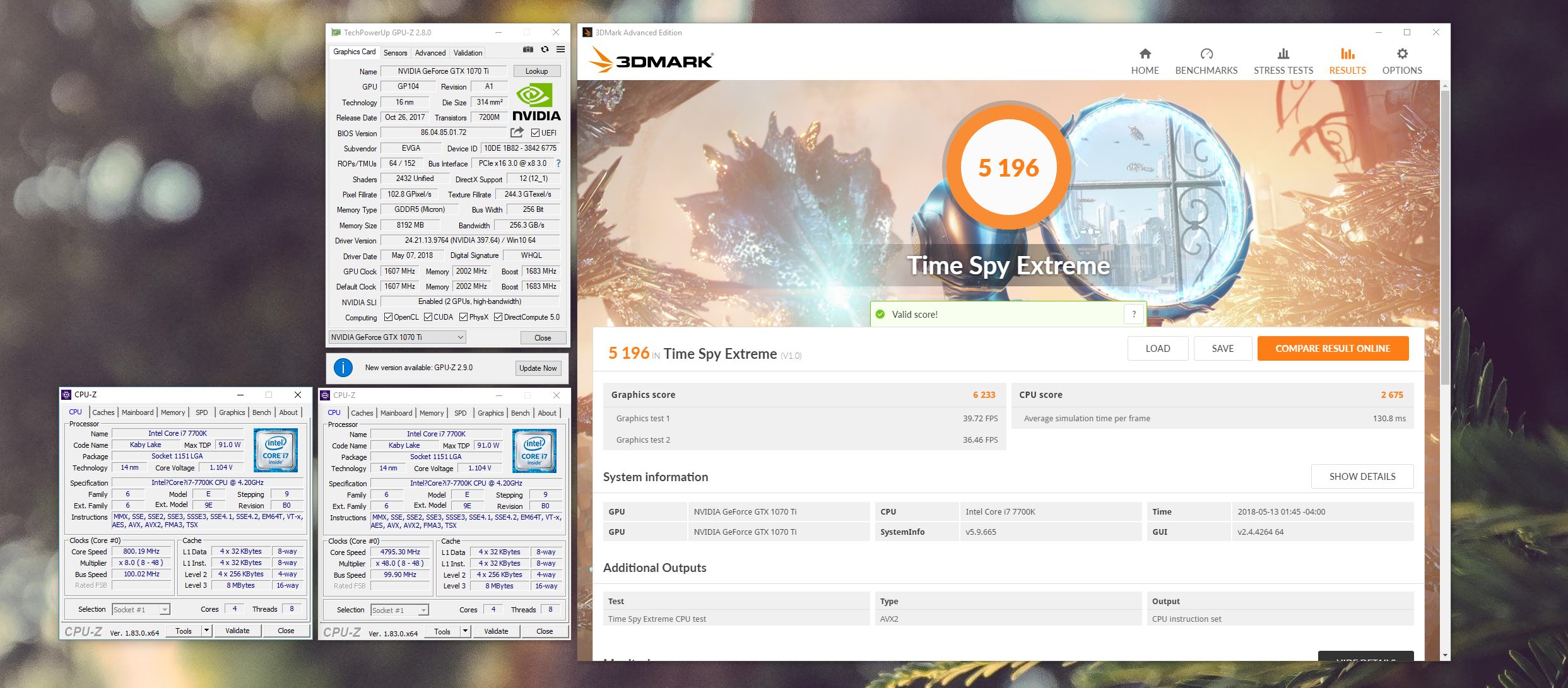Screen dimensions: 1568x688
Task: Open Mainboard tab in left CPU-Z
Action: tap(138, 412)
